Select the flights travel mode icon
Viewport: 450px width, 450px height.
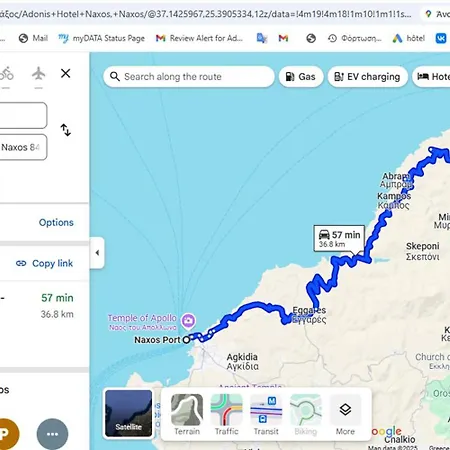[x=39, y=73]
